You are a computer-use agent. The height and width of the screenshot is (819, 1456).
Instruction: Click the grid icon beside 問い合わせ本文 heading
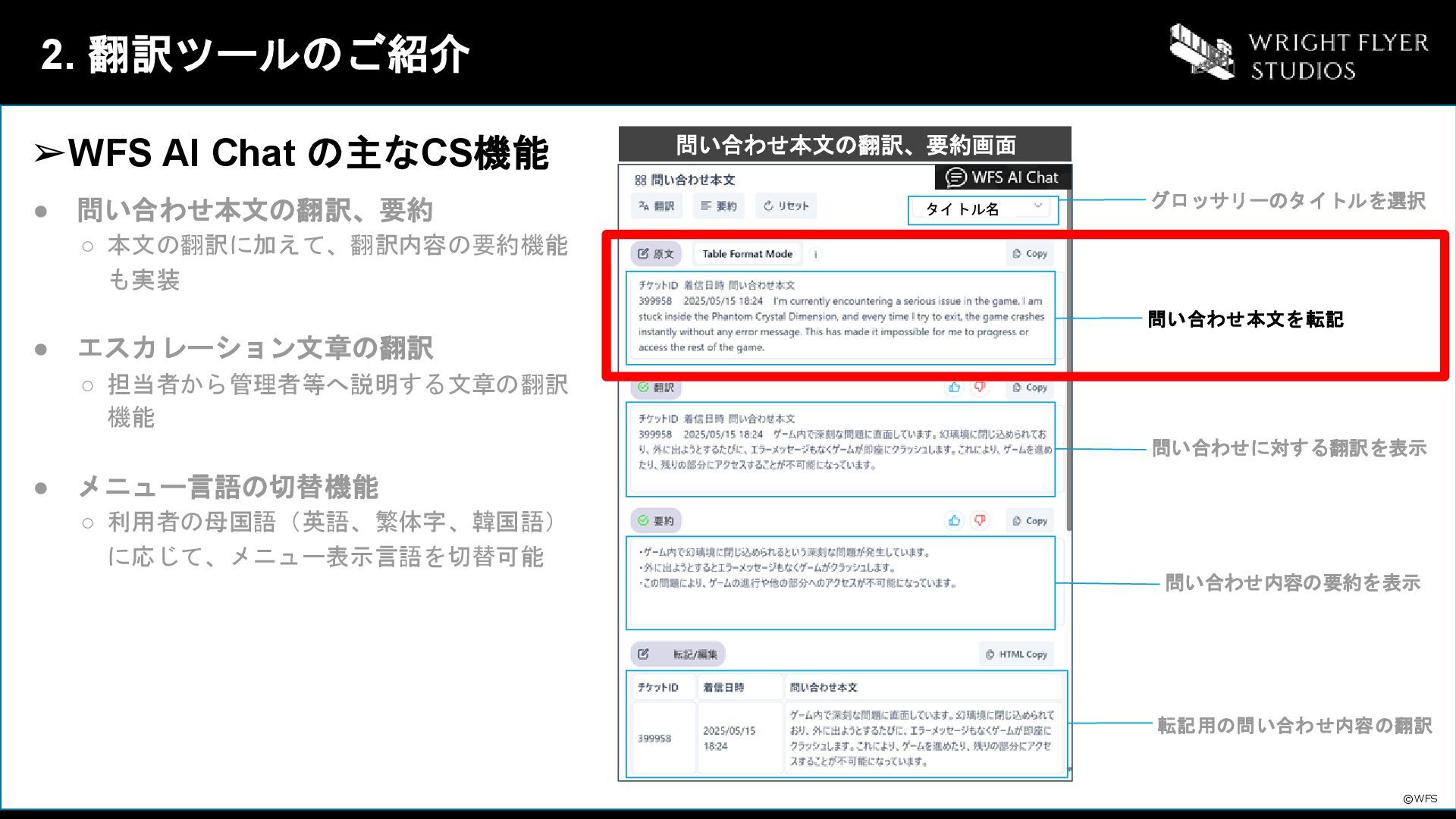coord(641,180)
